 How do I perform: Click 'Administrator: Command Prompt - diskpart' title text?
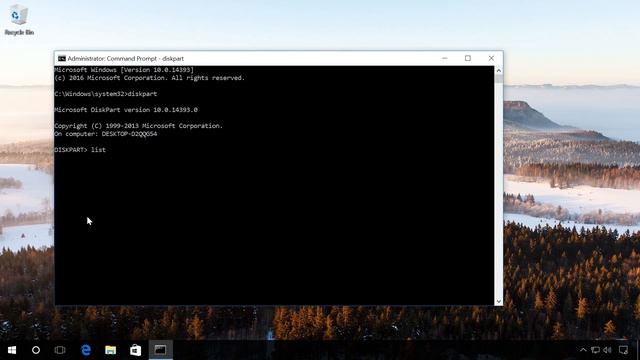(x=126, y=58)
